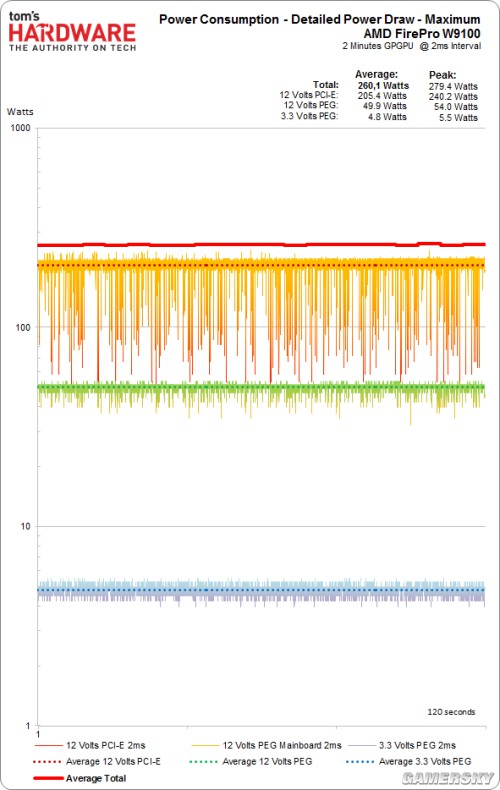Select the '5.5 Watts' peak value
500x790 pixels.
pos(458,118)
